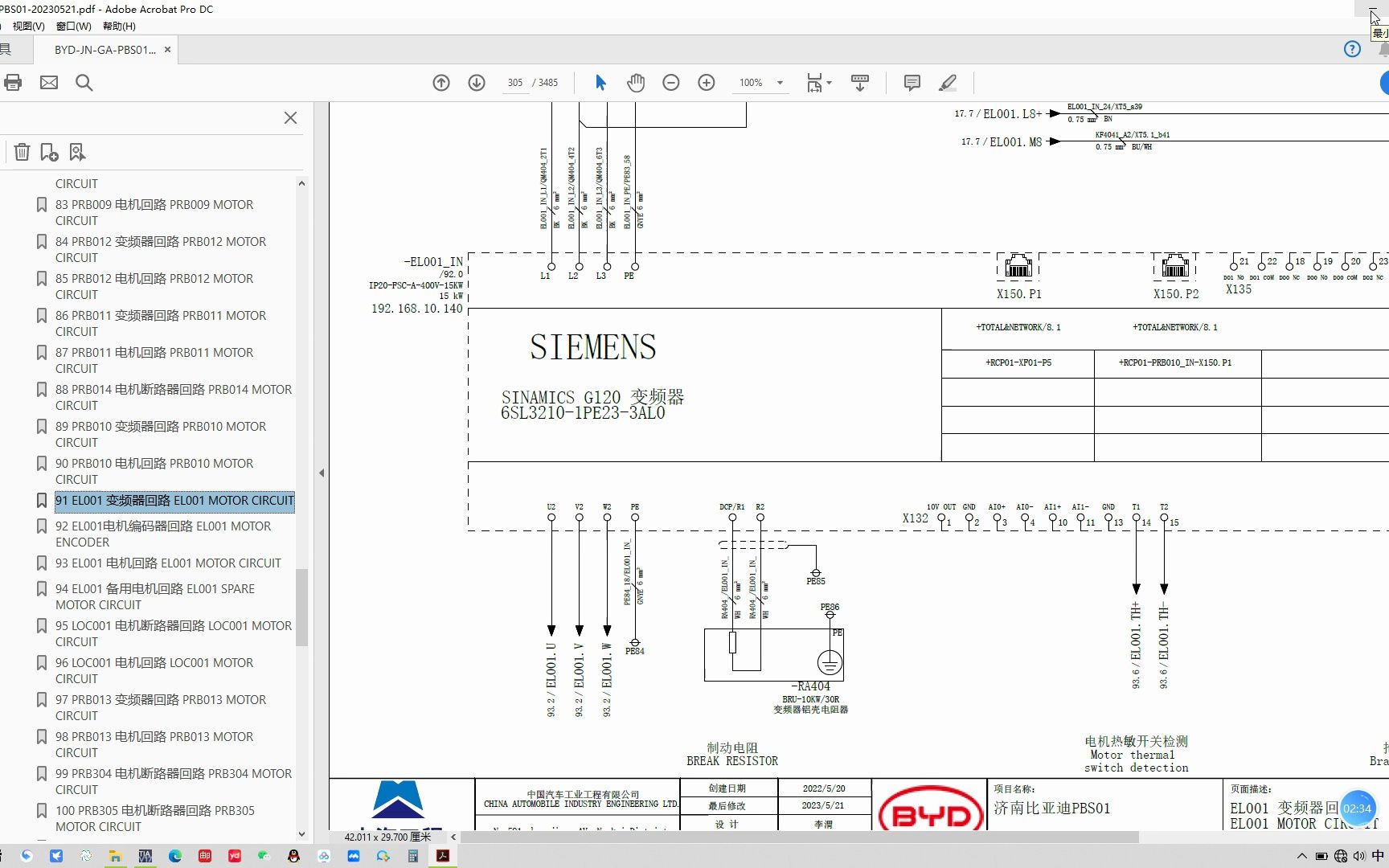Screen dimensions: 1389x868
Task: Open the help question mark
Action: pos(1352,49)
